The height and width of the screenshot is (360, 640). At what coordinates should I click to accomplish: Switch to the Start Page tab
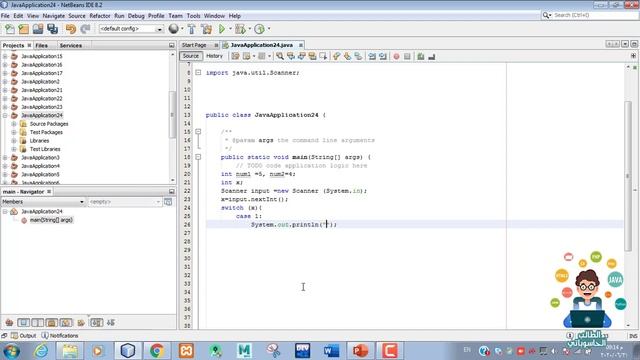coord(194,45)
